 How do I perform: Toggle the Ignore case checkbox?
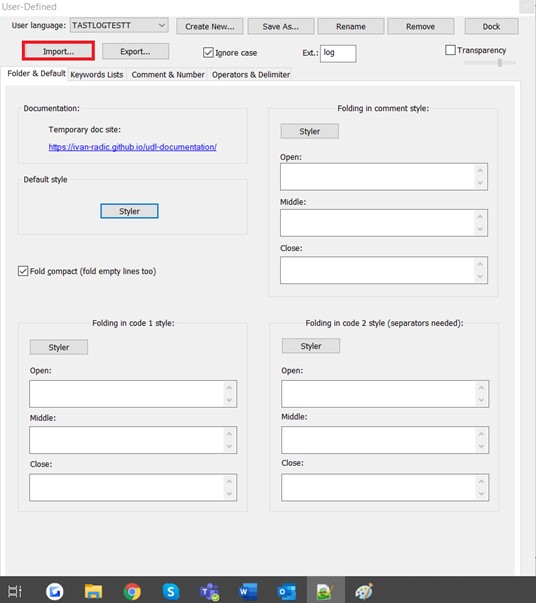click(x=208, y=53)
